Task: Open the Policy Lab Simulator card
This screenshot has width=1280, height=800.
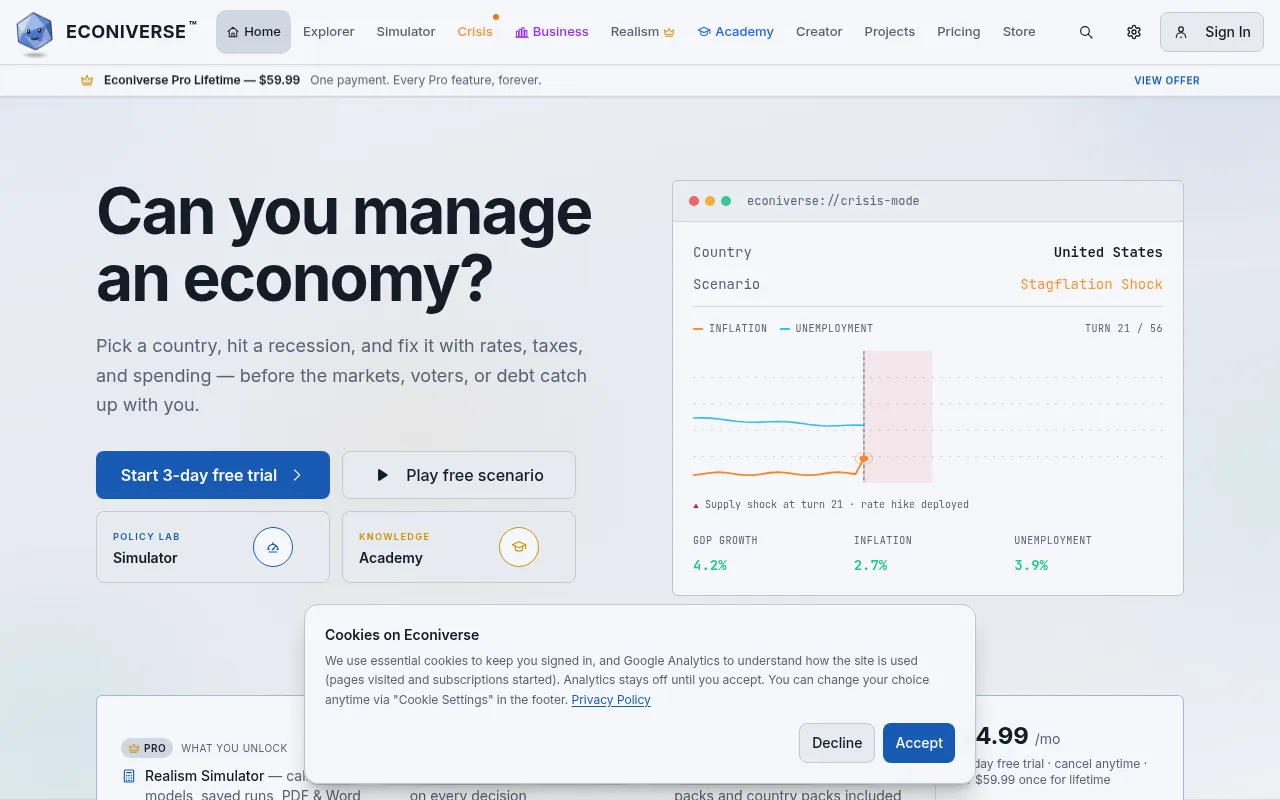Action: point(213,547)
